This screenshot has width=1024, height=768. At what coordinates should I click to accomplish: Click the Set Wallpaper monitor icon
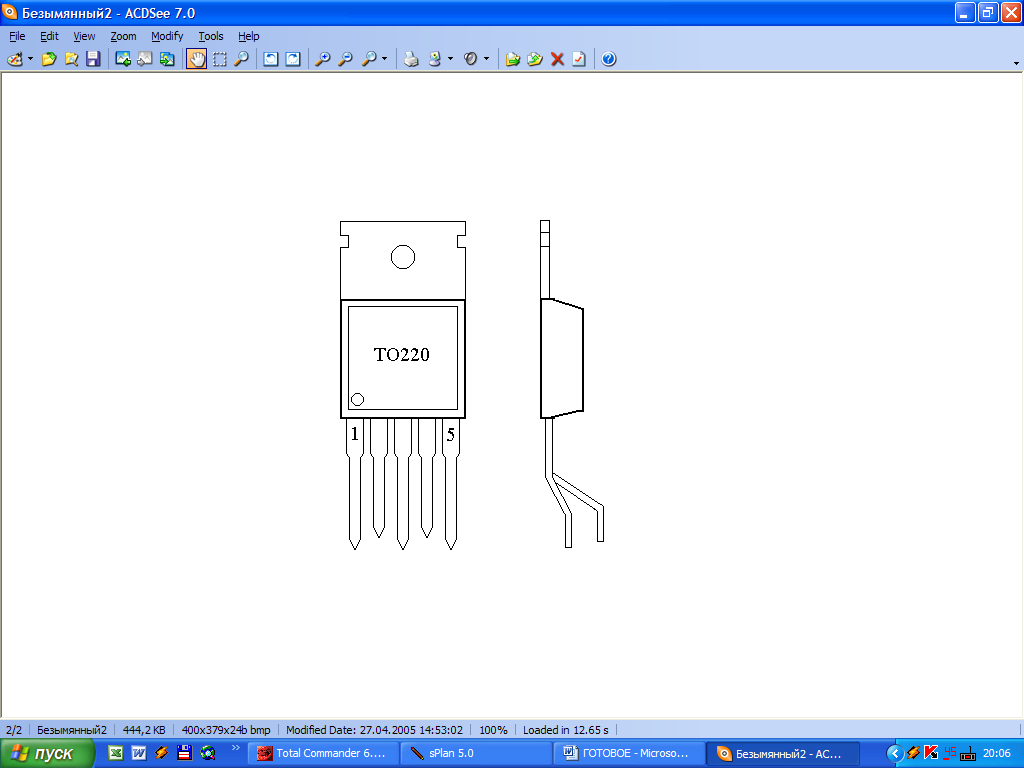435,59
